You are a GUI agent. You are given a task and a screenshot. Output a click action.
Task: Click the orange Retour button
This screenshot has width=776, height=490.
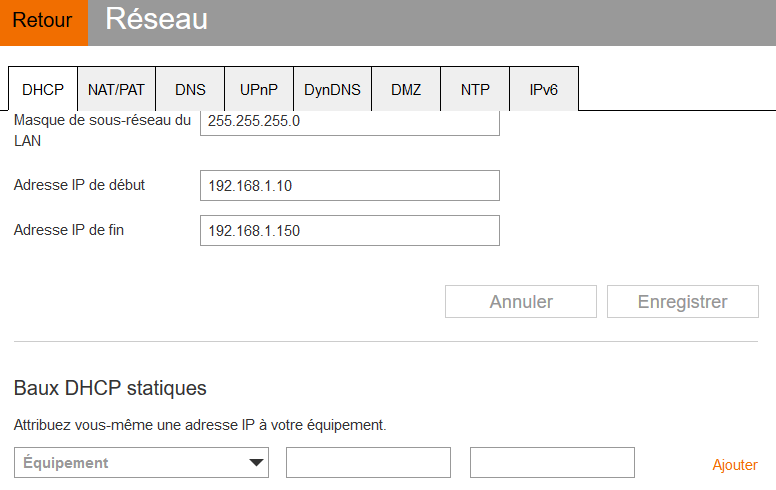[43, 21]
